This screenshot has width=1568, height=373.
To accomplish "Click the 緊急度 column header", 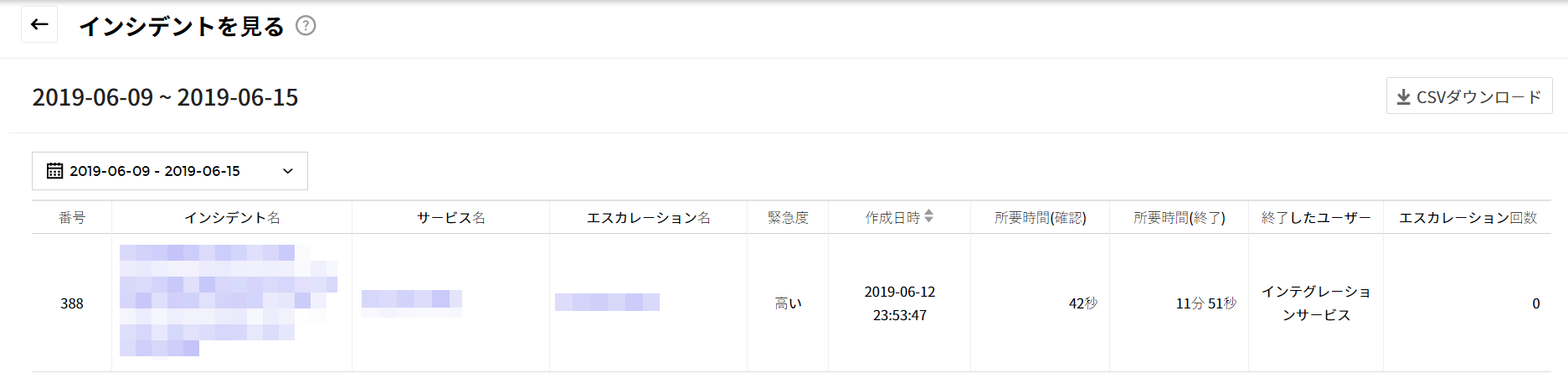I will (788, 218).
